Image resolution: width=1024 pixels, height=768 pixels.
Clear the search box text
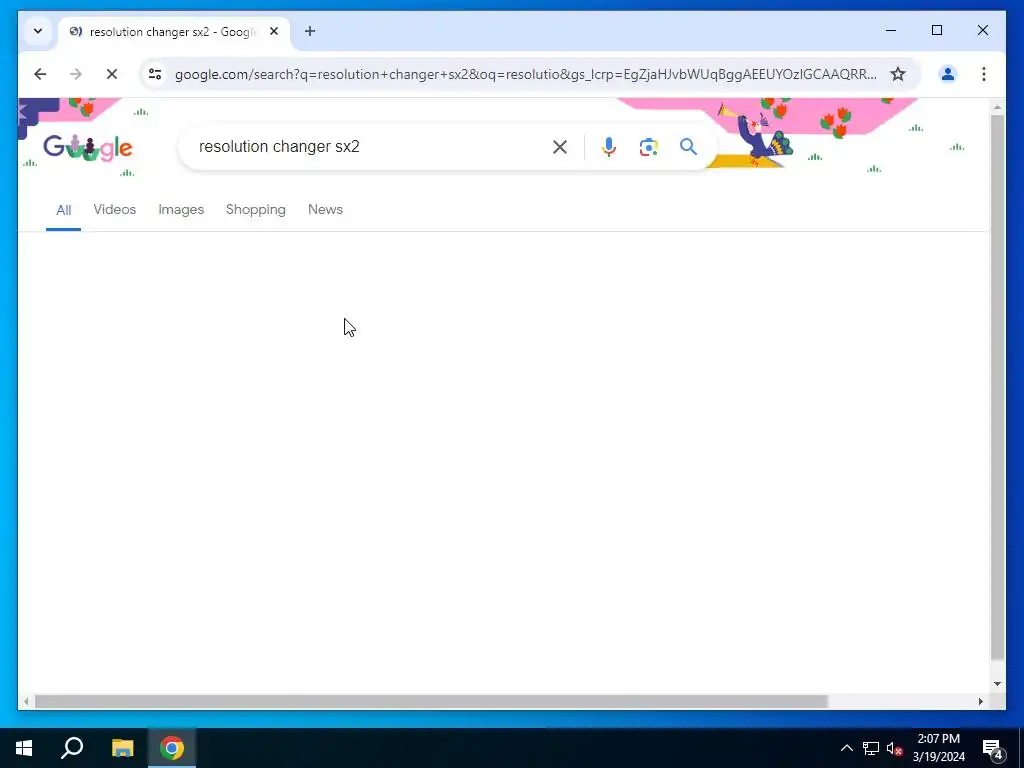click(x=560, y=147)
